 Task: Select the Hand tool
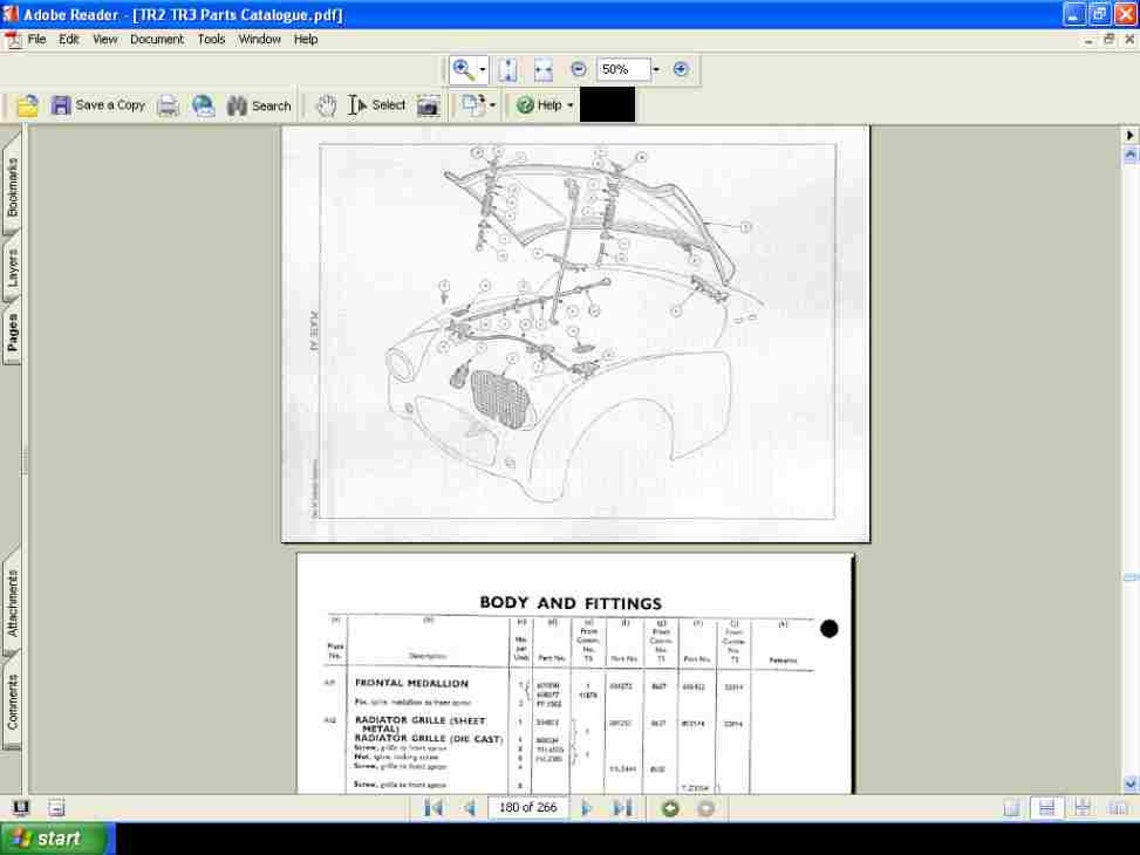(326, 106)
